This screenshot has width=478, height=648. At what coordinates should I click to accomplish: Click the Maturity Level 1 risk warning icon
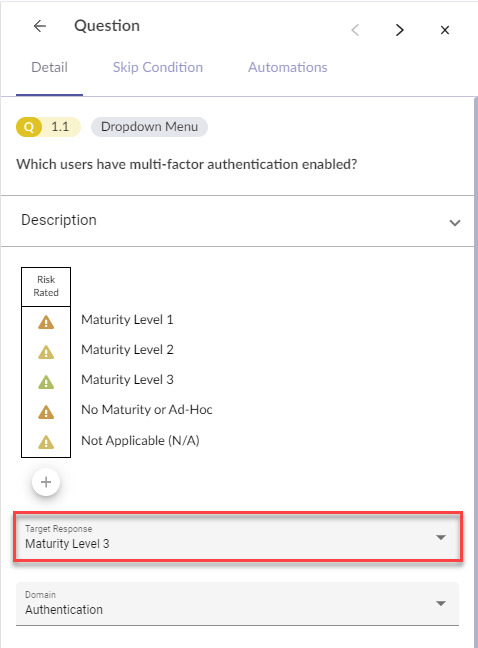pos(46,322)
